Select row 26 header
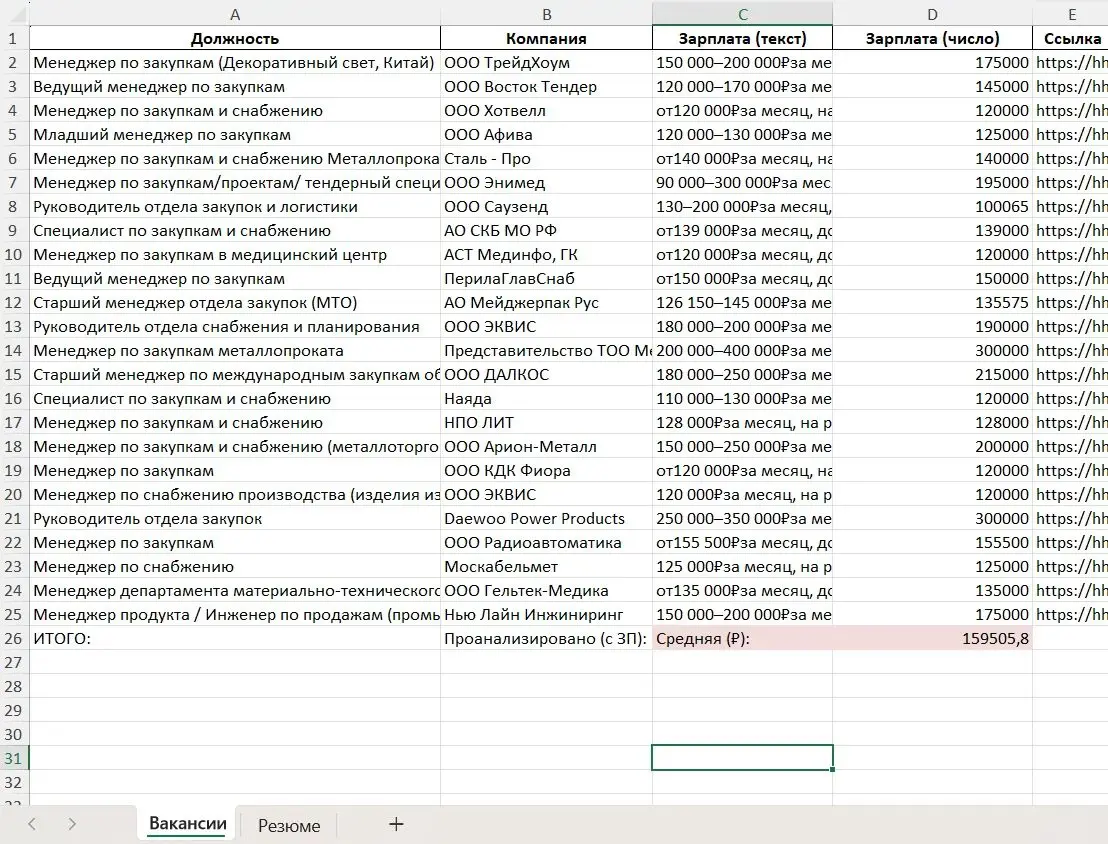 (x=14, y=639)
